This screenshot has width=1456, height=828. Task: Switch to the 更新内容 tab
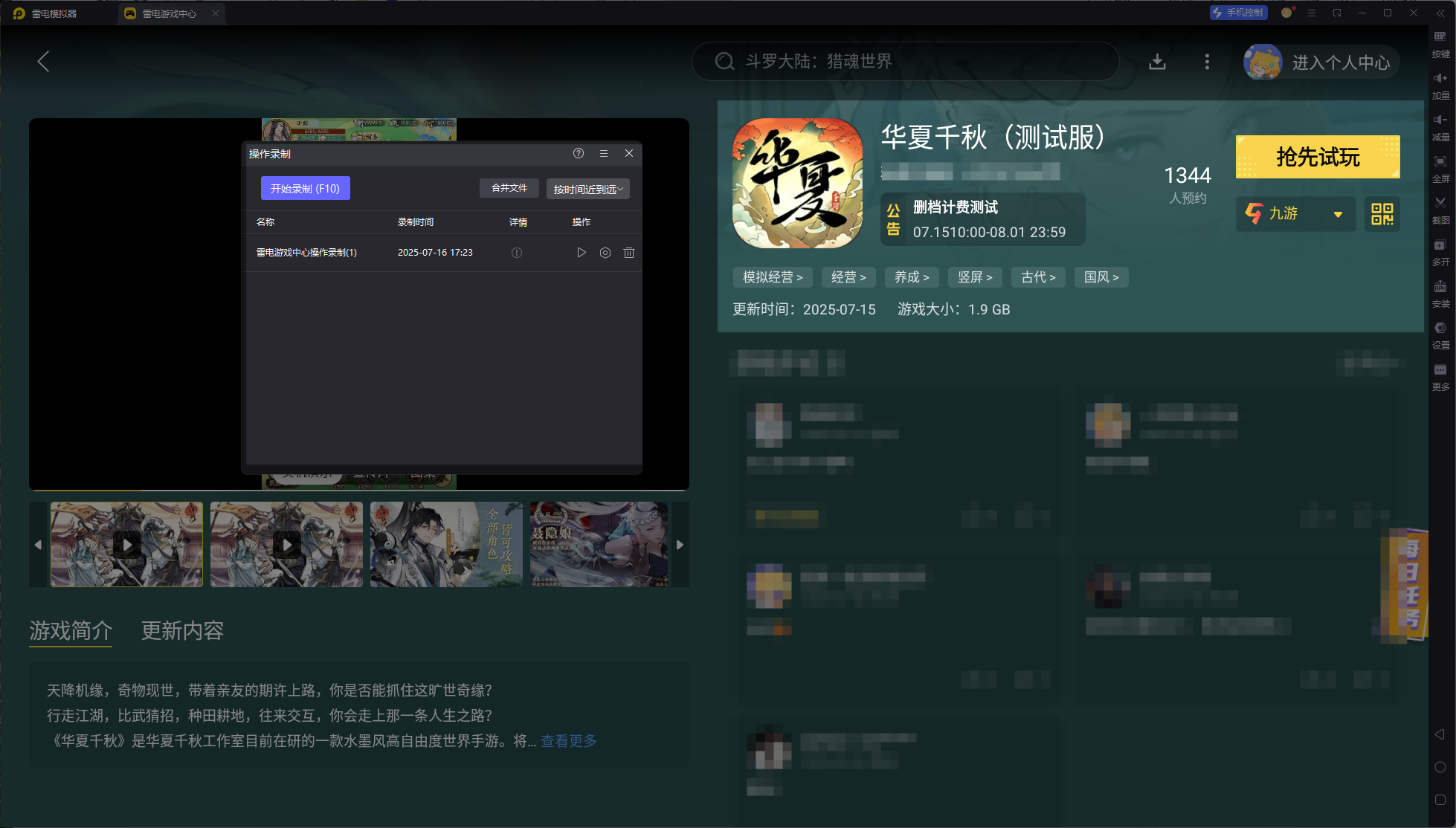tap(182, 631)
